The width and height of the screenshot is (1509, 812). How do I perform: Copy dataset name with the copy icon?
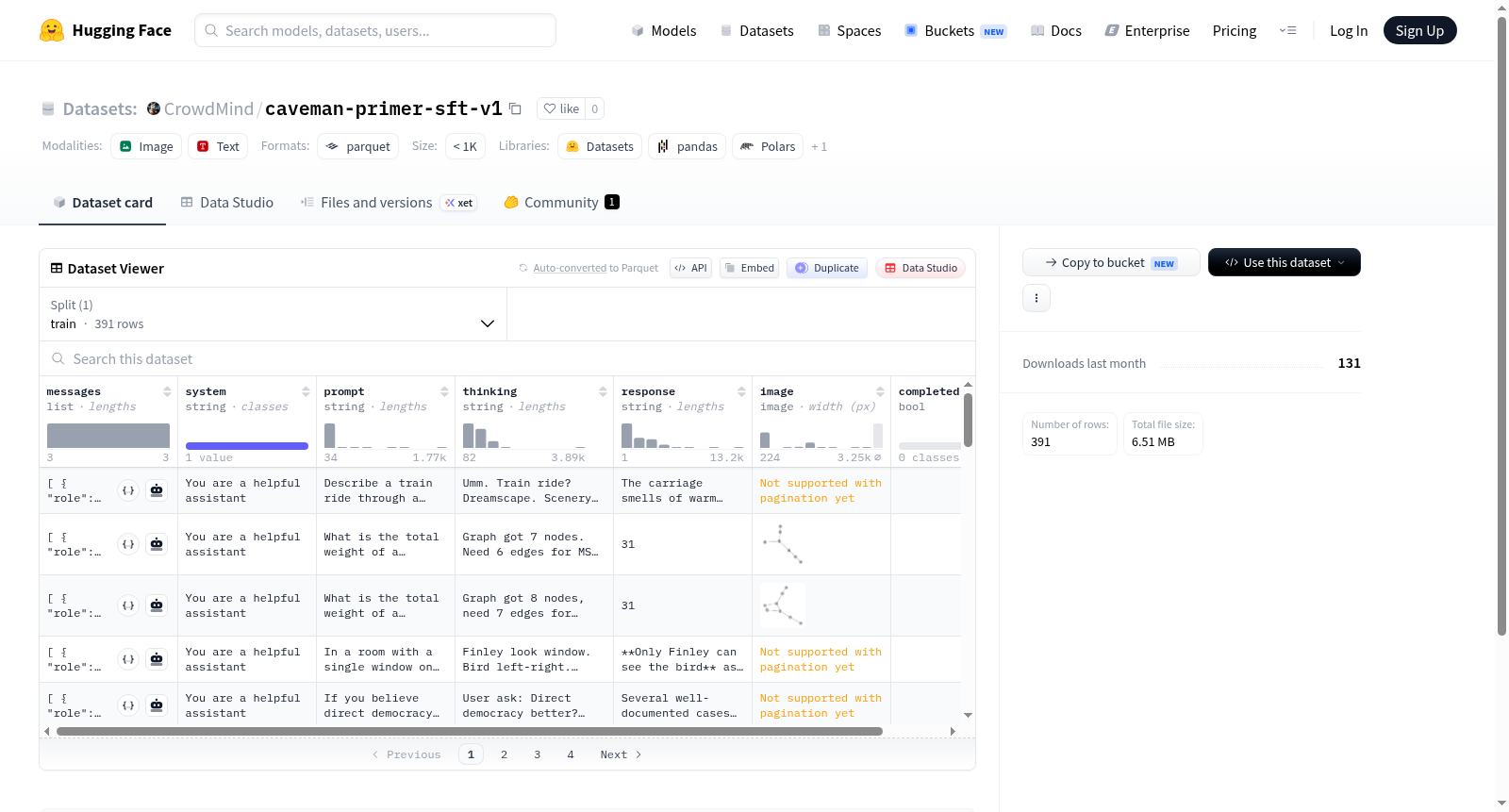tap(515, 108)
